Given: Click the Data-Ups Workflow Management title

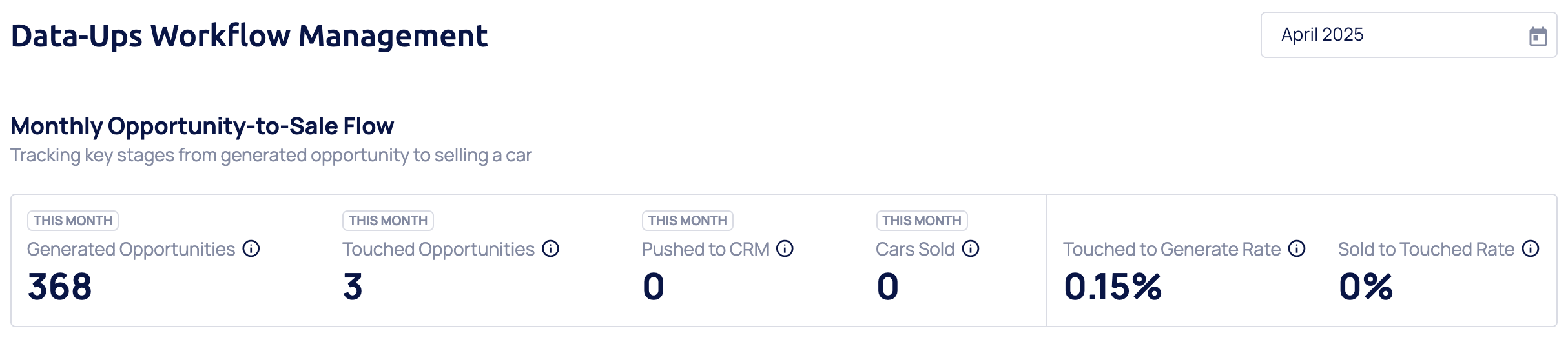Looking at the screenshot, I should pyautogui.click(x=249, y=36).
